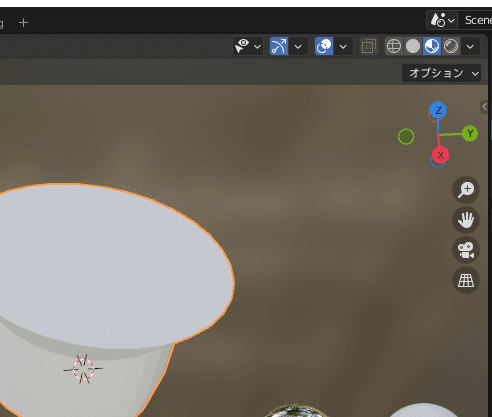The width and height of the screenshot is (492, 417).
Task: Click the pan view hand icon
Action: pos(466,220)
